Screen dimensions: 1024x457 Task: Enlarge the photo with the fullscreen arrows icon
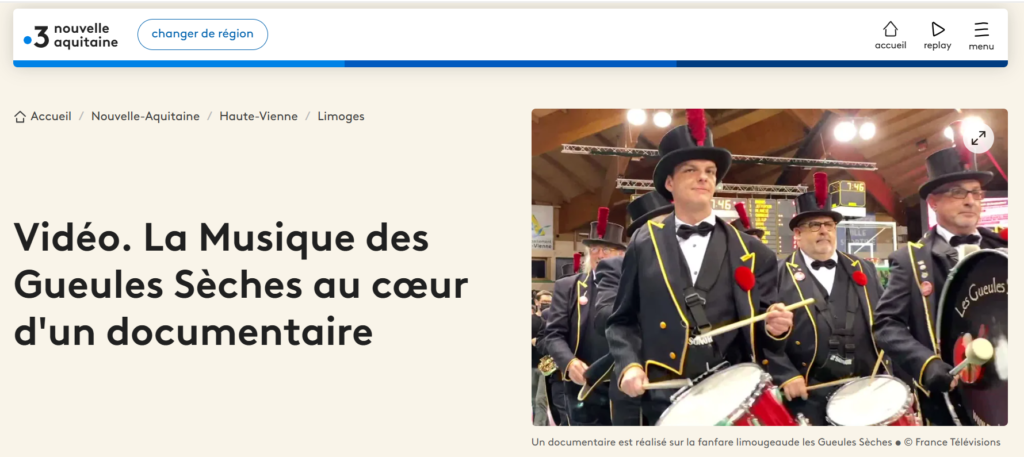[x=978, y=138]
